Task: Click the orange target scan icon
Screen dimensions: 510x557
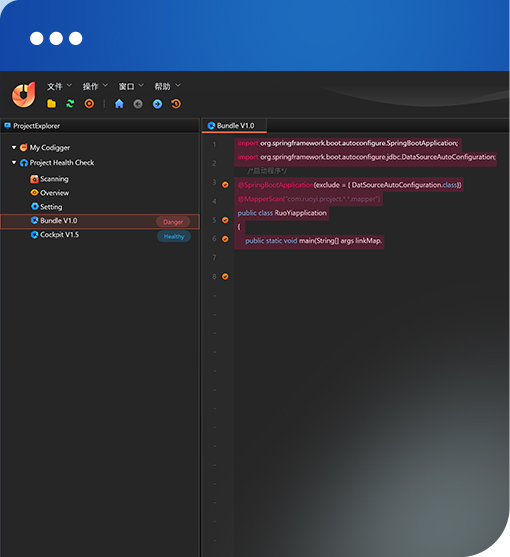Action: pyautogui.click(x=89, y=104)
